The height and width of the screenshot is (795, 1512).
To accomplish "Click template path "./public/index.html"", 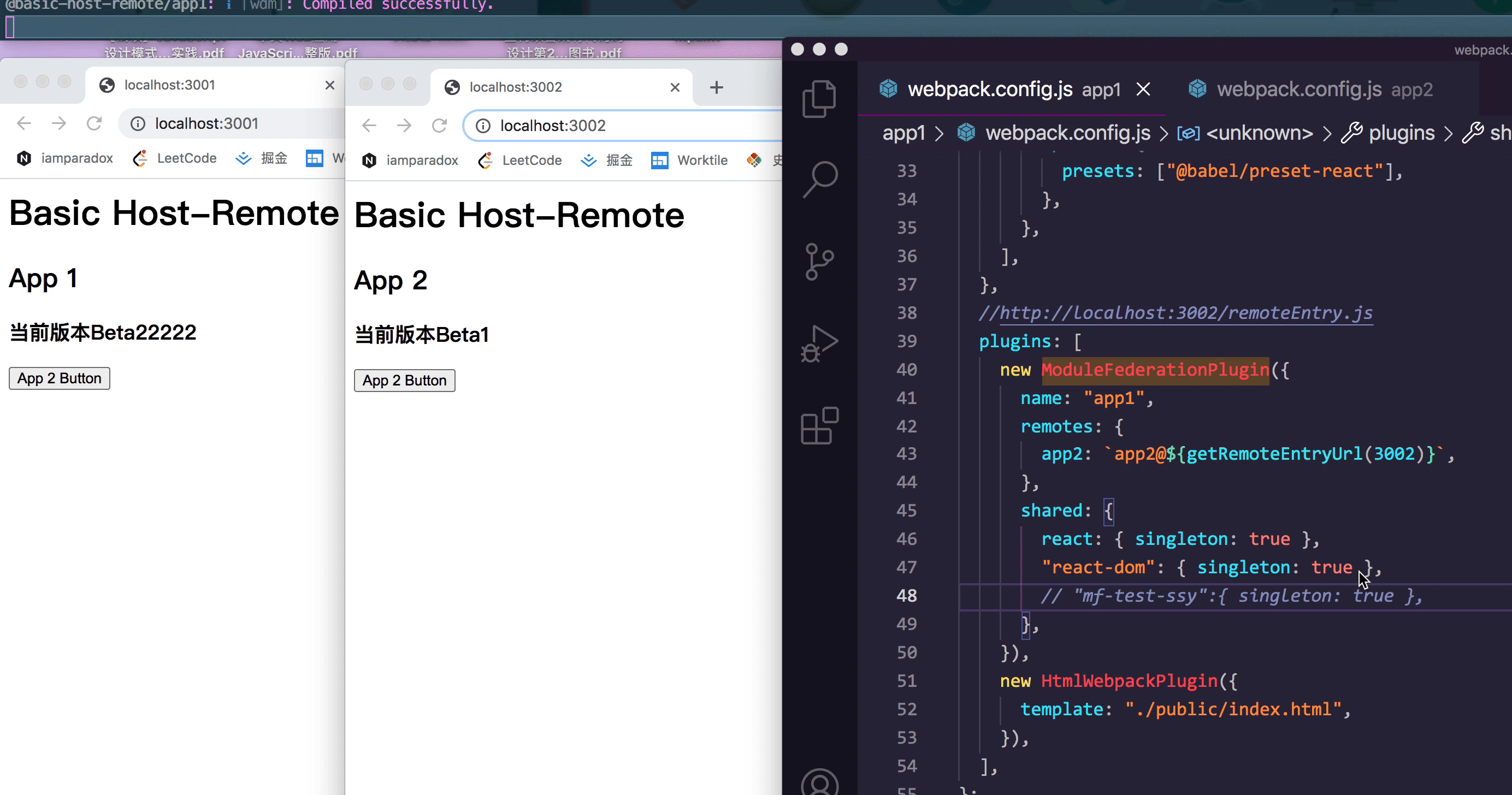I will click(1233, 709).
